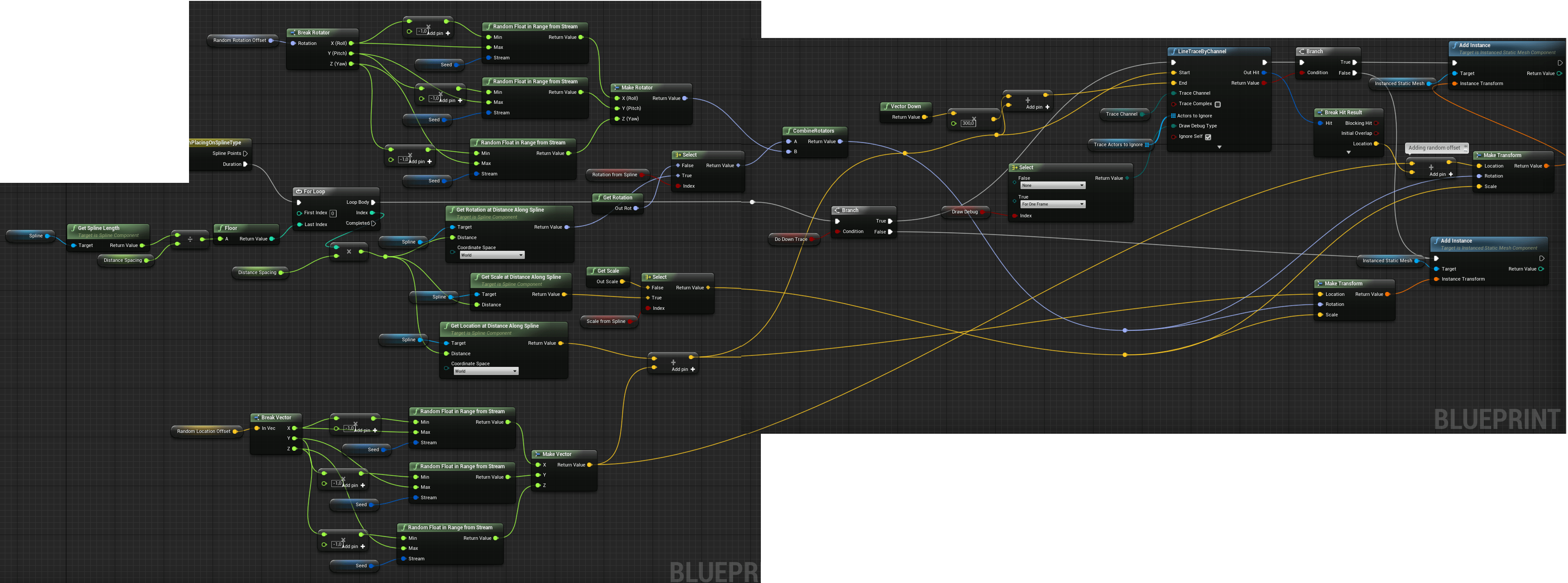
Task: Click the Make Transform node icon
Action: tap(1478, 155)
